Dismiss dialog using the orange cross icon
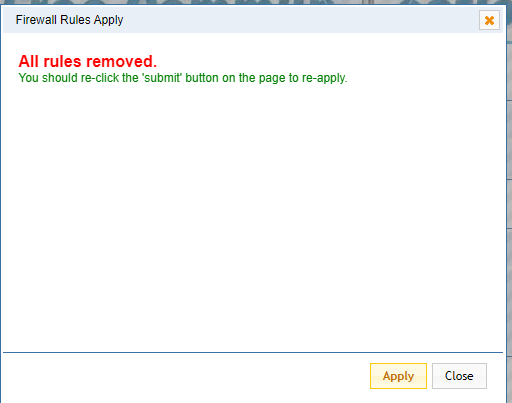The width and height of the screenshot is (512, 403). coord(489,20)
